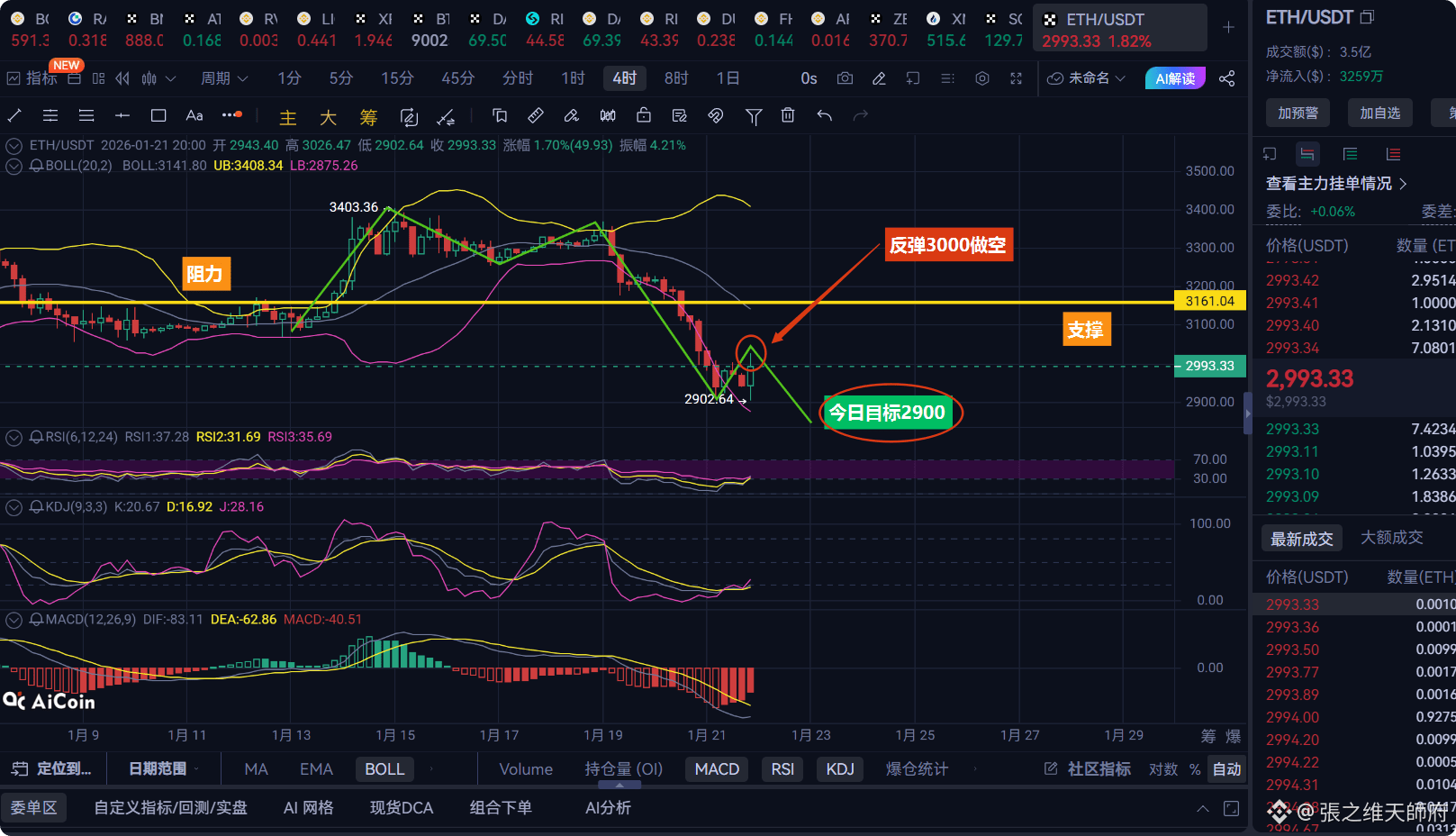Open the 周期 period dropdown
Screen dimensions: 1456x836
click(224, 78)
